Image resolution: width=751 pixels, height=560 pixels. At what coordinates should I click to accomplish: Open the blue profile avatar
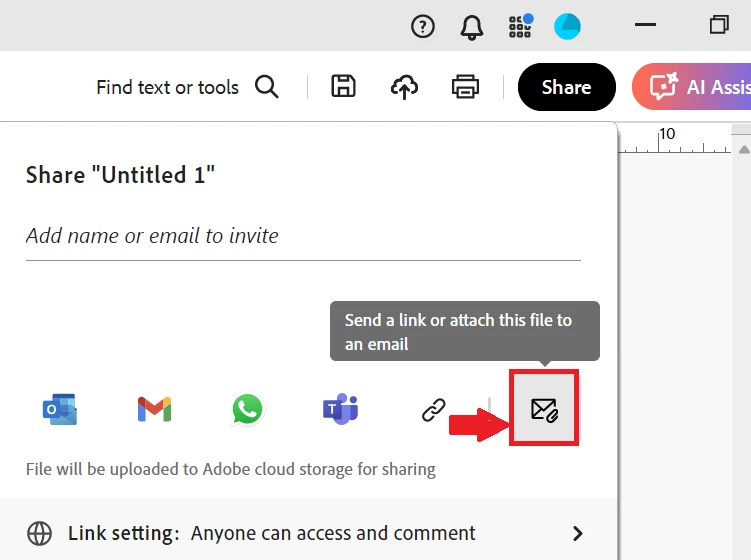point(568,26)
